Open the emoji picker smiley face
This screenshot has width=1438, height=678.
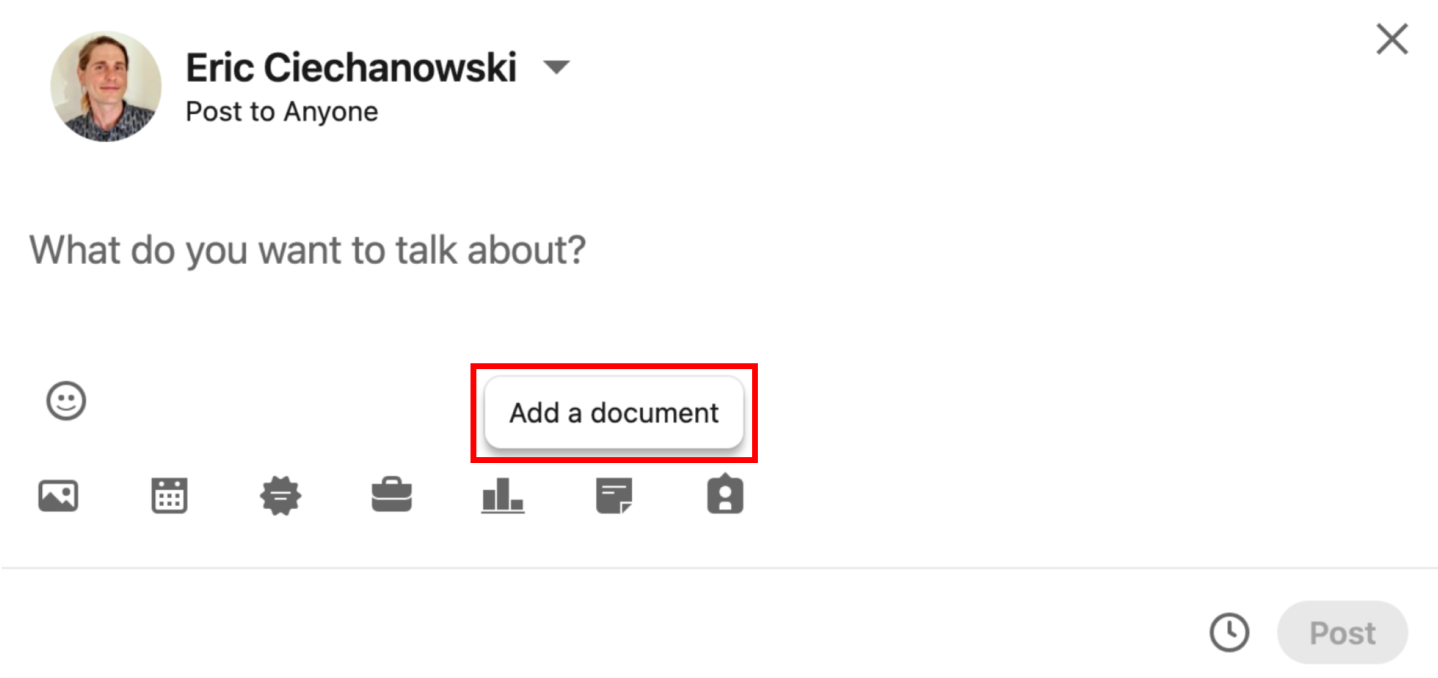click(x=66, y=401)
